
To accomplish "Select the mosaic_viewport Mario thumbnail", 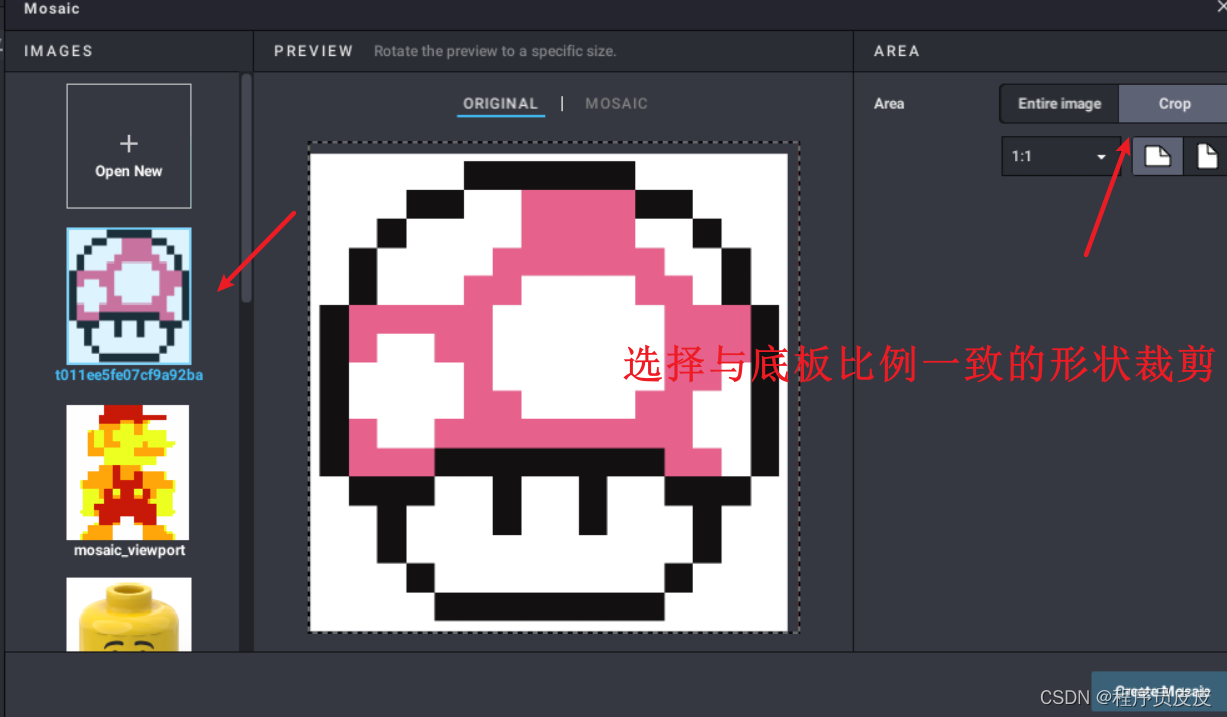I will pos(128,472).
